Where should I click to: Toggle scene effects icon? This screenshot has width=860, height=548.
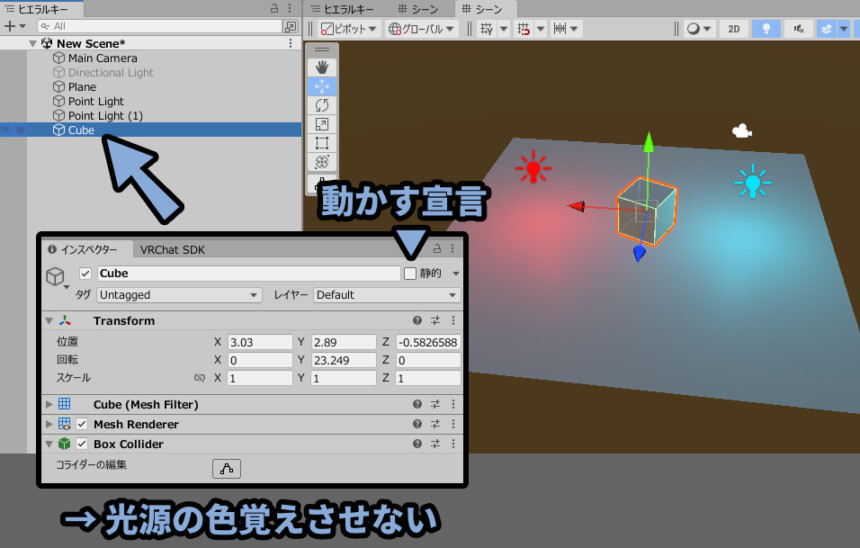click(827, 29)
